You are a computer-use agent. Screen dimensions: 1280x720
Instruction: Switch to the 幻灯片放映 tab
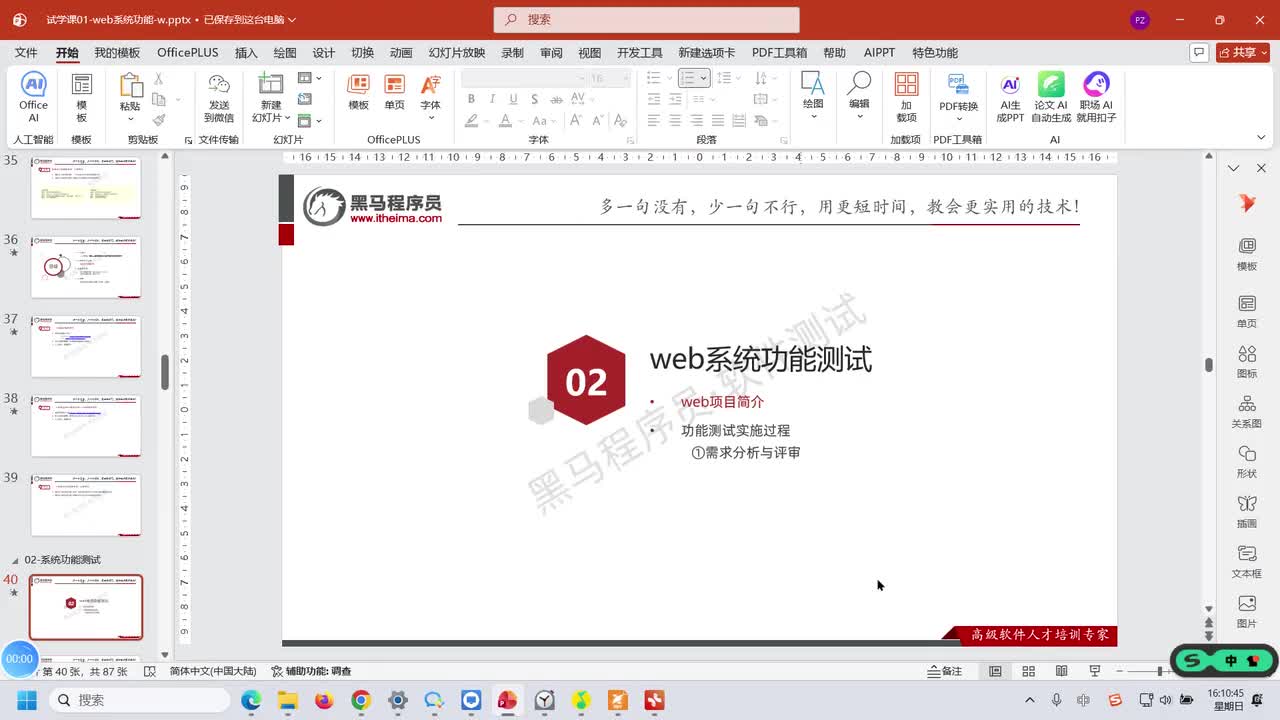point(457,53)
